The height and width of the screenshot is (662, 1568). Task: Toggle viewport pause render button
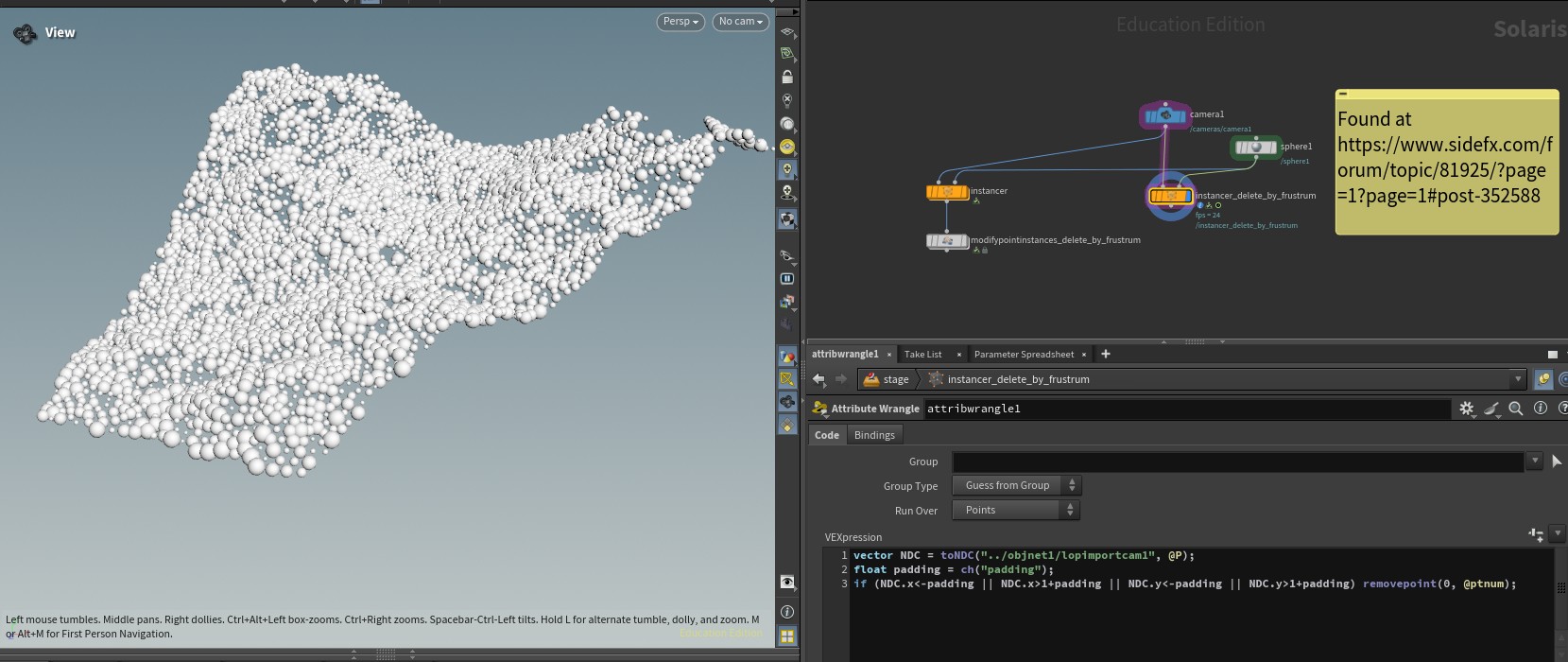[x=787, y=279]
